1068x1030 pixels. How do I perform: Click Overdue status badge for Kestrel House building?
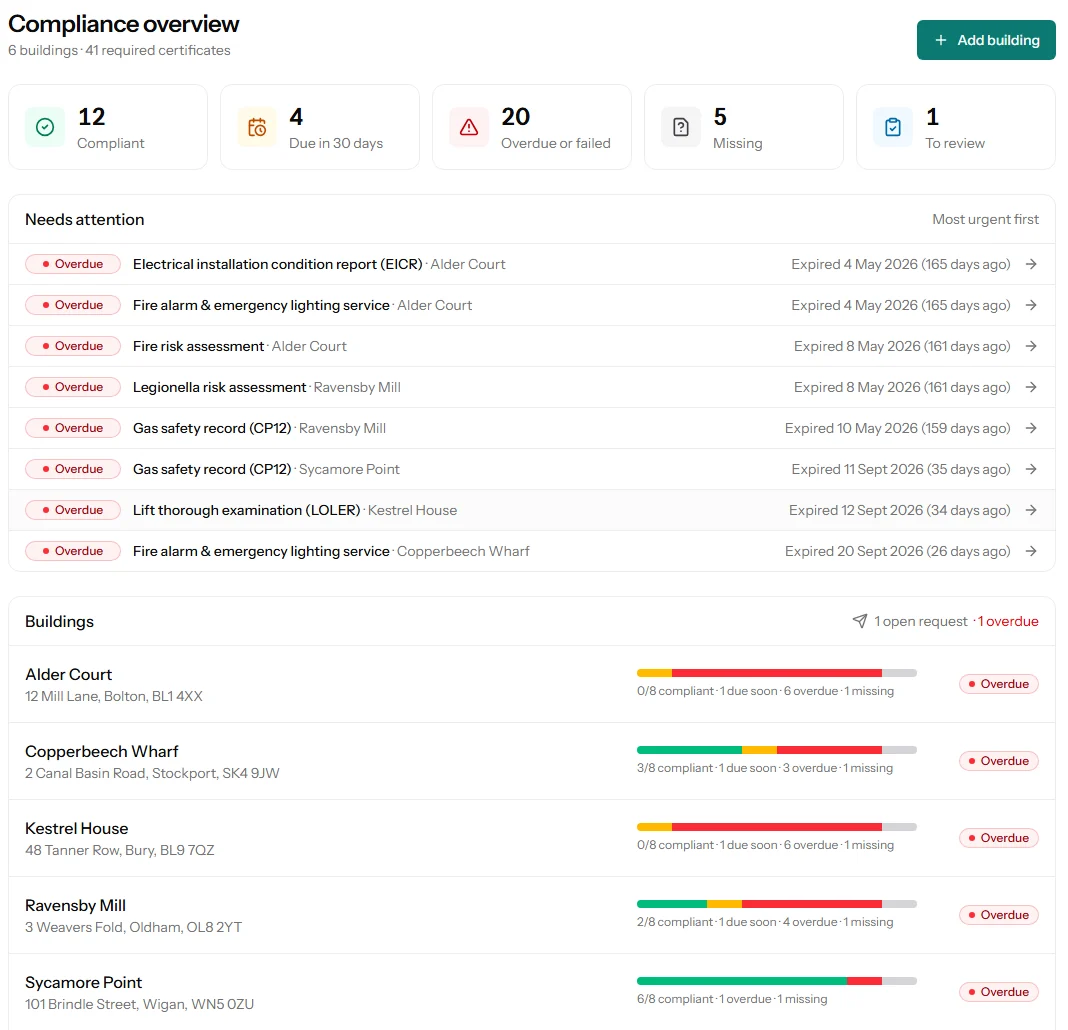999,838
